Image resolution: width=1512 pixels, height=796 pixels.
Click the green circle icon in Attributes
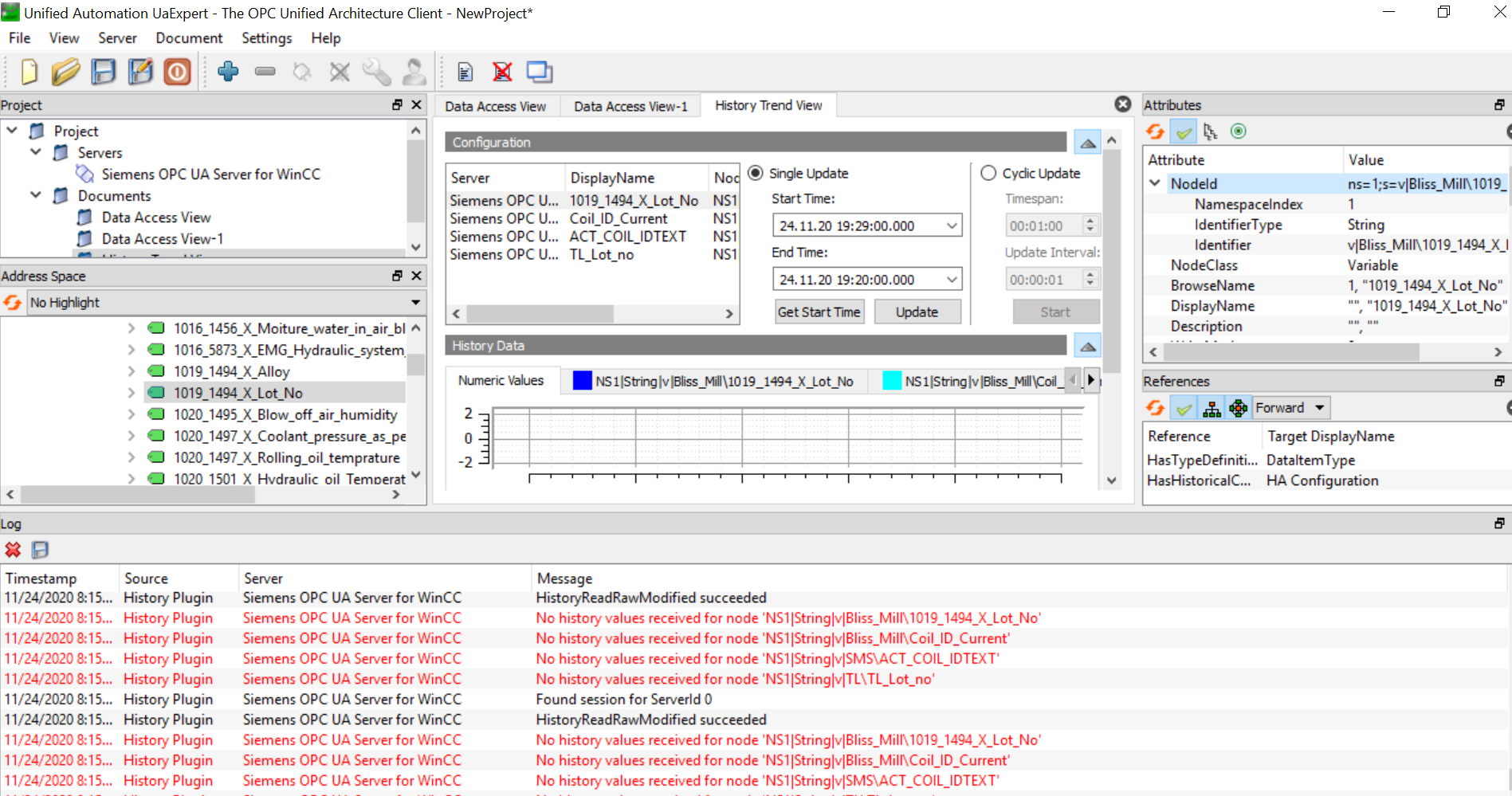click(1239, 131)
